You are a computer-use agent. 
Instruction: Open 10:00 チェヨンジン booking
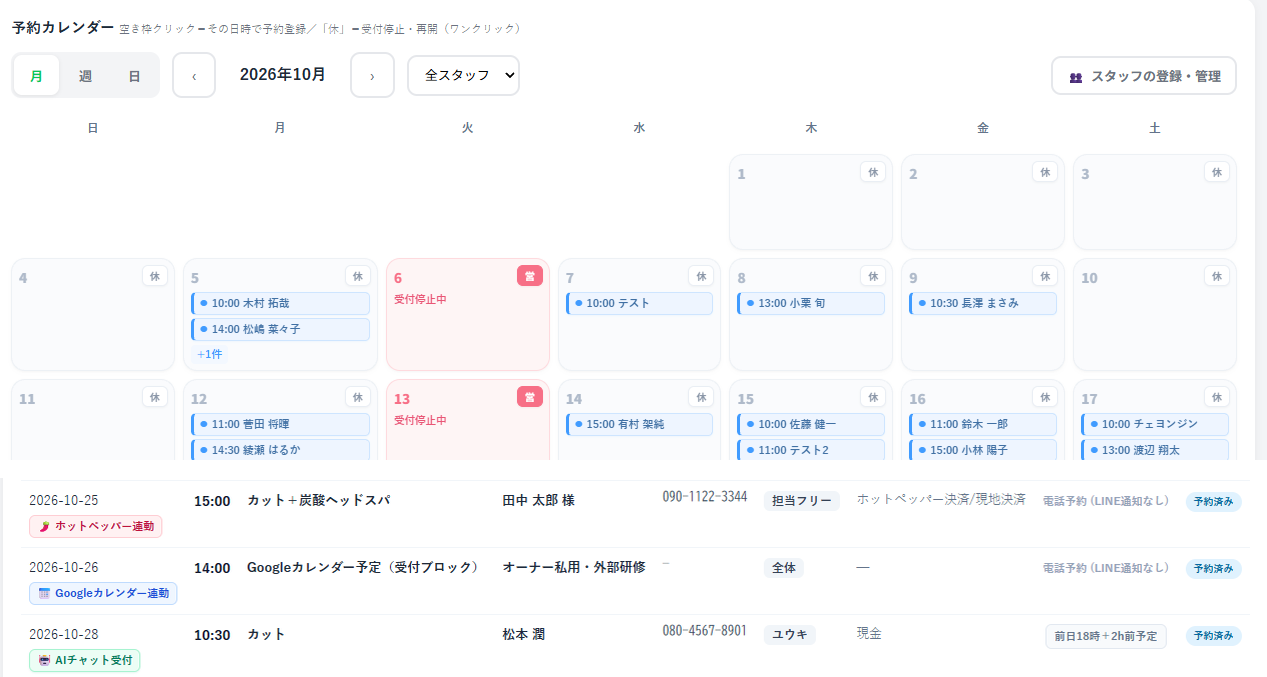click(x=1155, y=424)
